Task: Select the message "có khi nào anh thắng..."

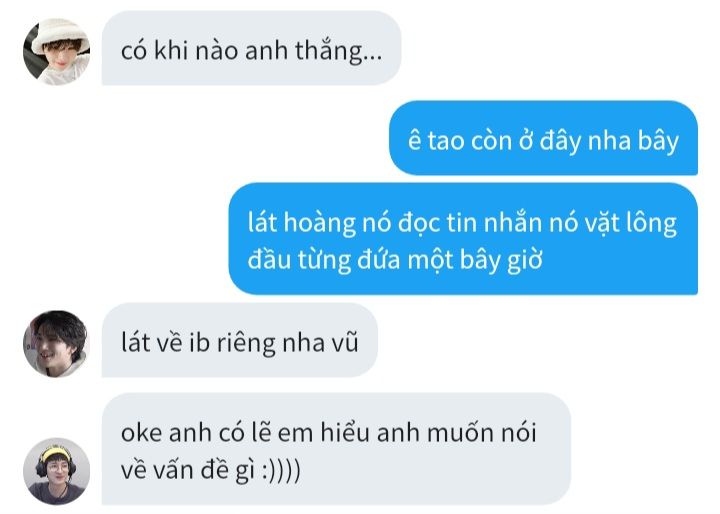Action: 251,48
